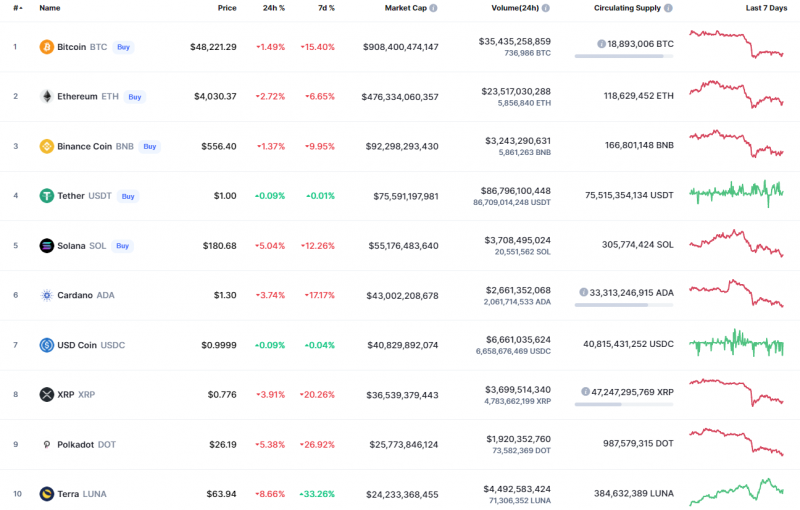Image resolution: width=800 pixels, height=510 pixels.
Task: Click info icon beside Cardano supply
Action: pos(583,293)
